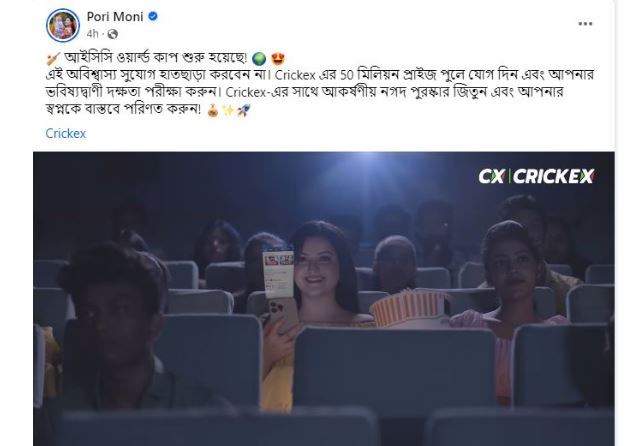Click the public globe privacy icon

[113, 34]
